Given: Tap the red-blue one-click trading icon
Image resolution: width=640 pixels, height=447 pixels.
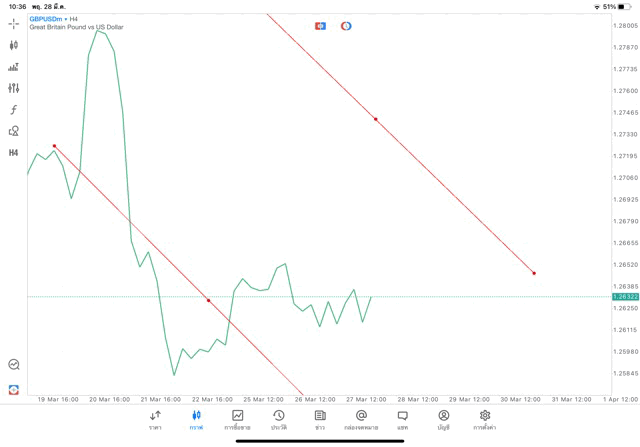Looking at the screenshot, I should (320, 25).
